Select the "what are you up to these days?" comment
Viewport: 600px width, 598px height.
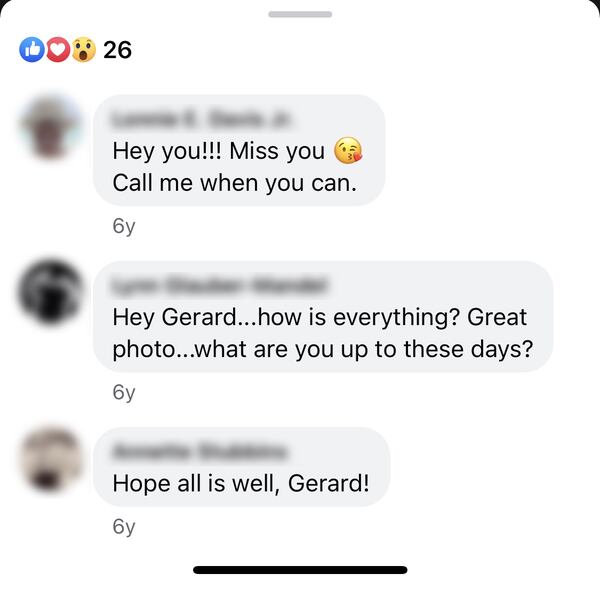364,349
